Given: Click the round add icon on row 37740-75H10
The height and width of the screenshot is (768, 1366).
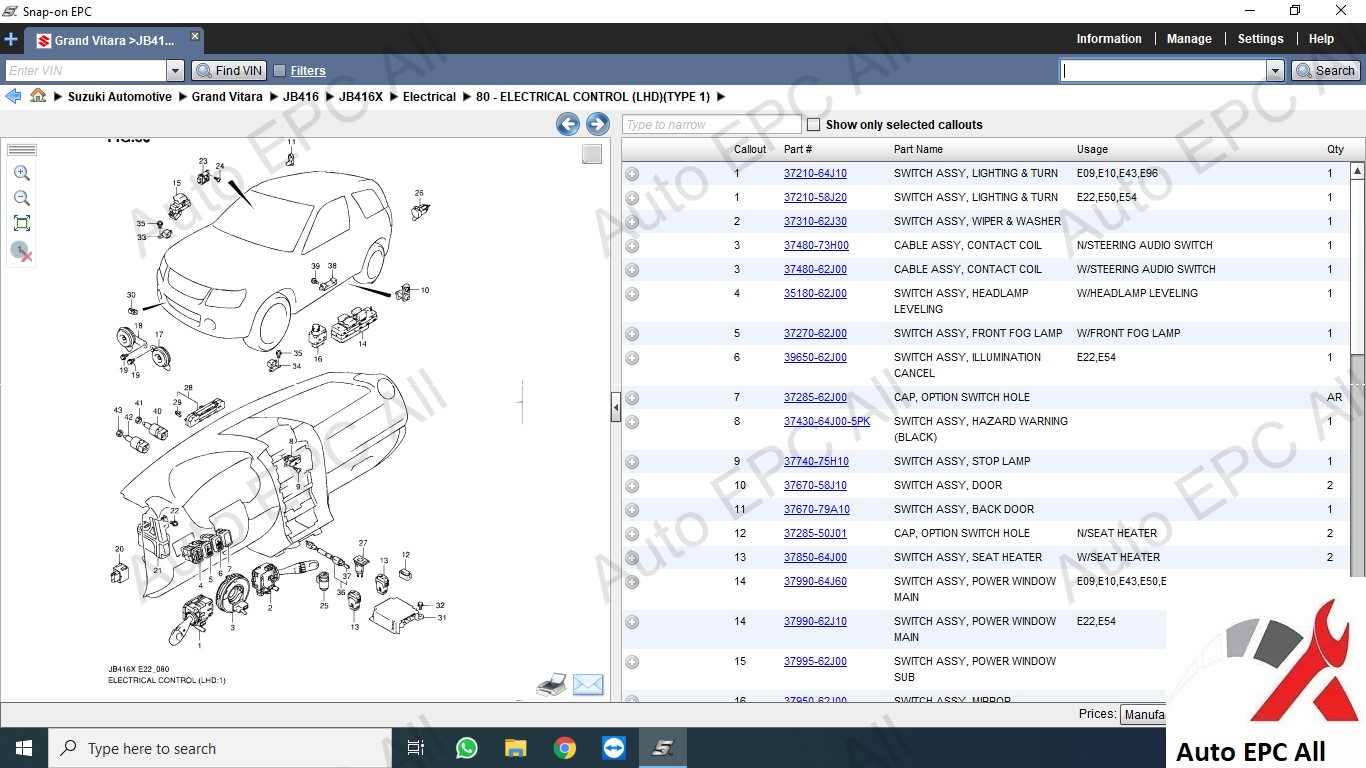Looking at the screenshot, I should [632, 462].
